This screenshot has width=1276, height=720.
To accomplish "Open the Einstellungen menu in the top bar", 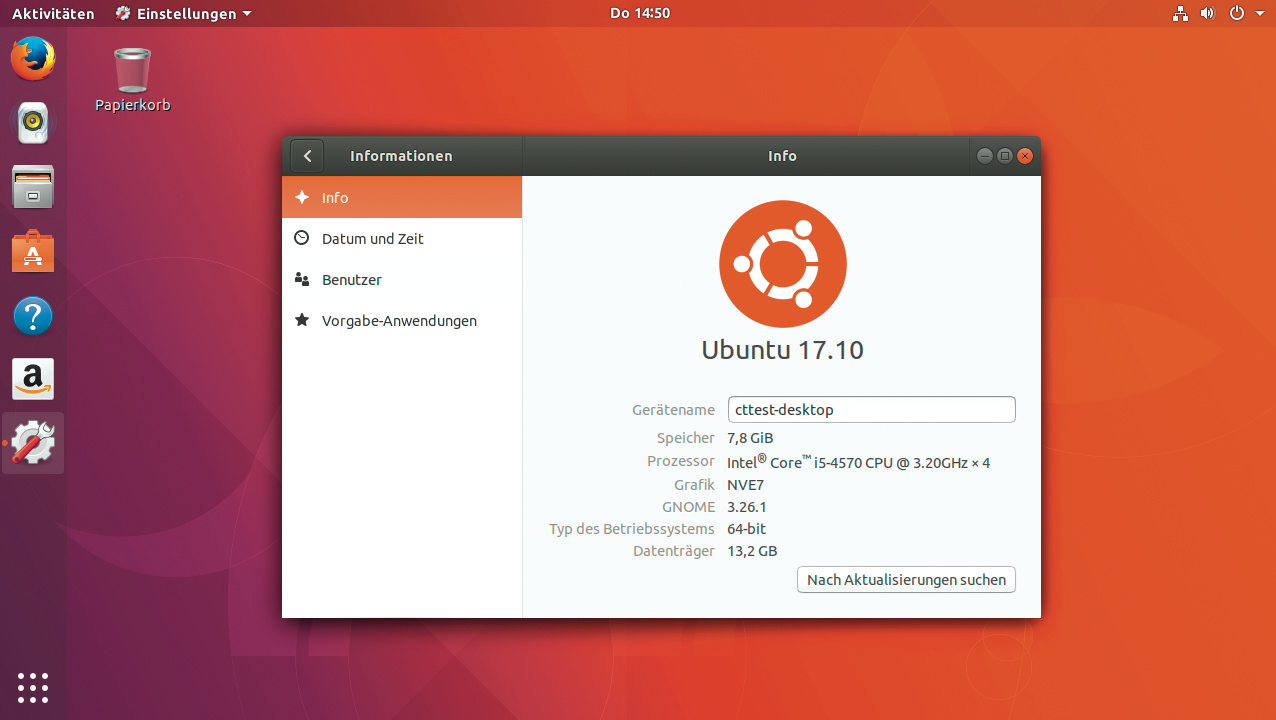I will pos(182,13).
